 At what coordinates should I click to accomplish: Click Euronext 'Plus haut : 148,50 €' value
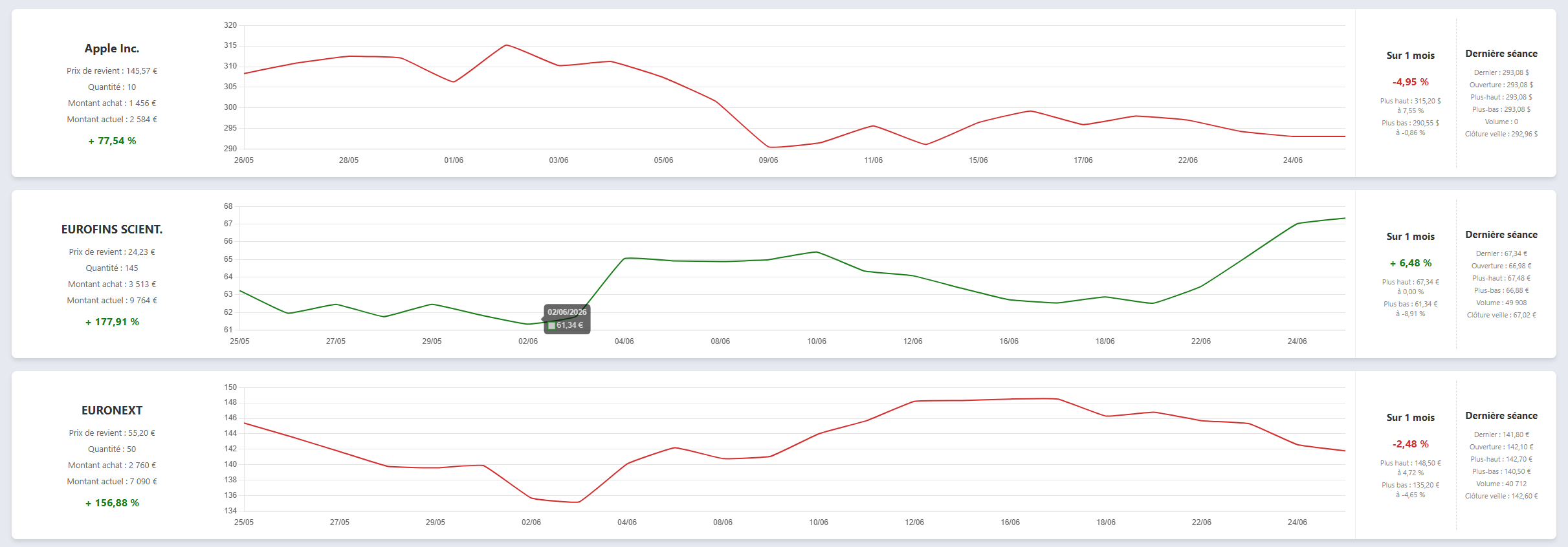coord(1411,463)
